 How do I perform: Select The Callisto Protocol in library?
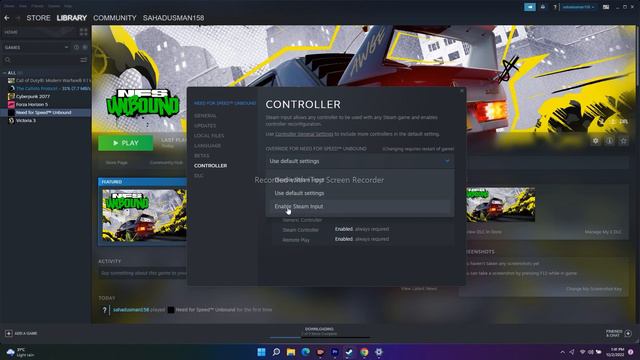tap(49, 88)
